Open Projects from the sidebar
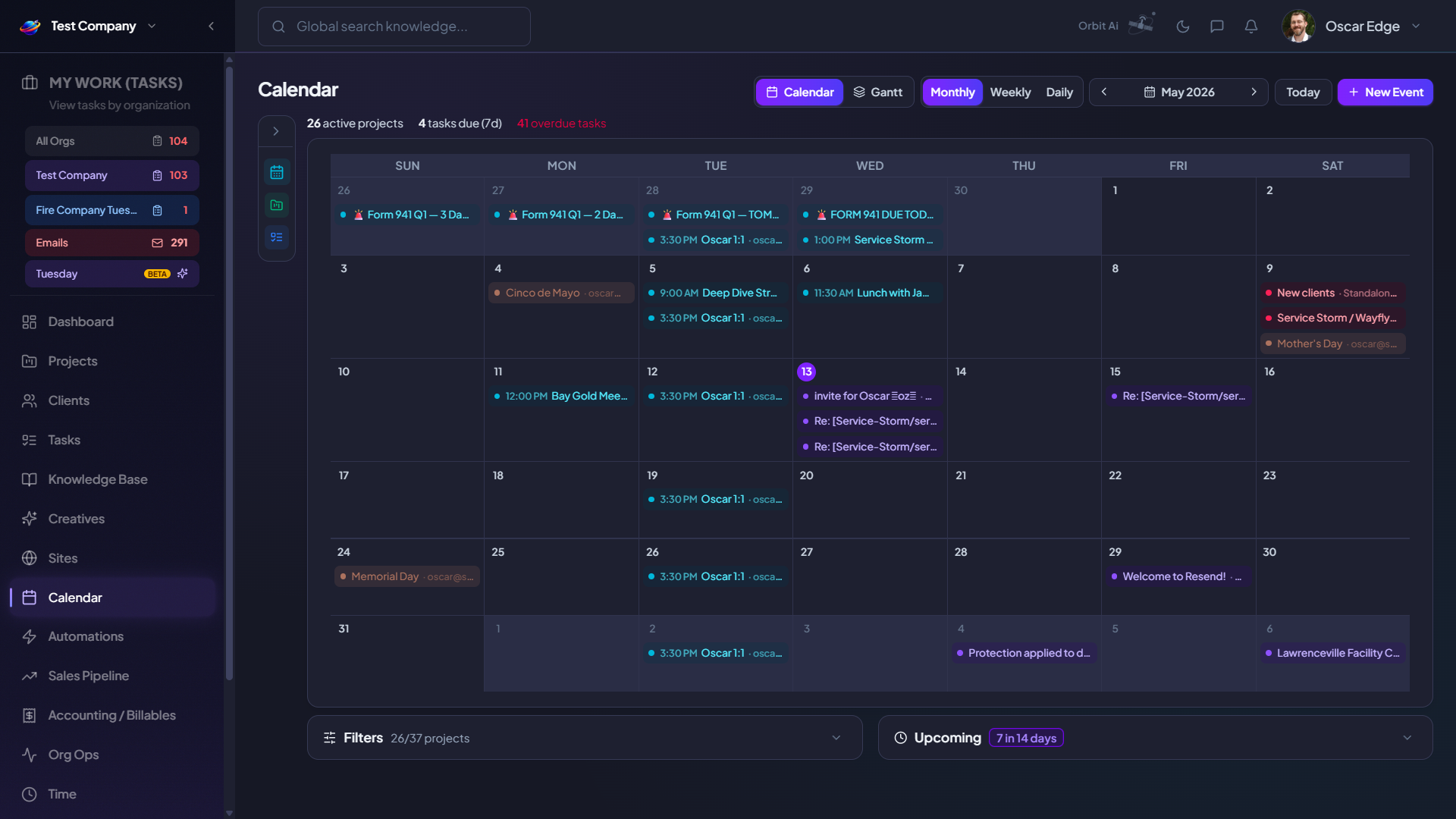The width and height of the screenshot is (1456, 819). click(111, 362)
